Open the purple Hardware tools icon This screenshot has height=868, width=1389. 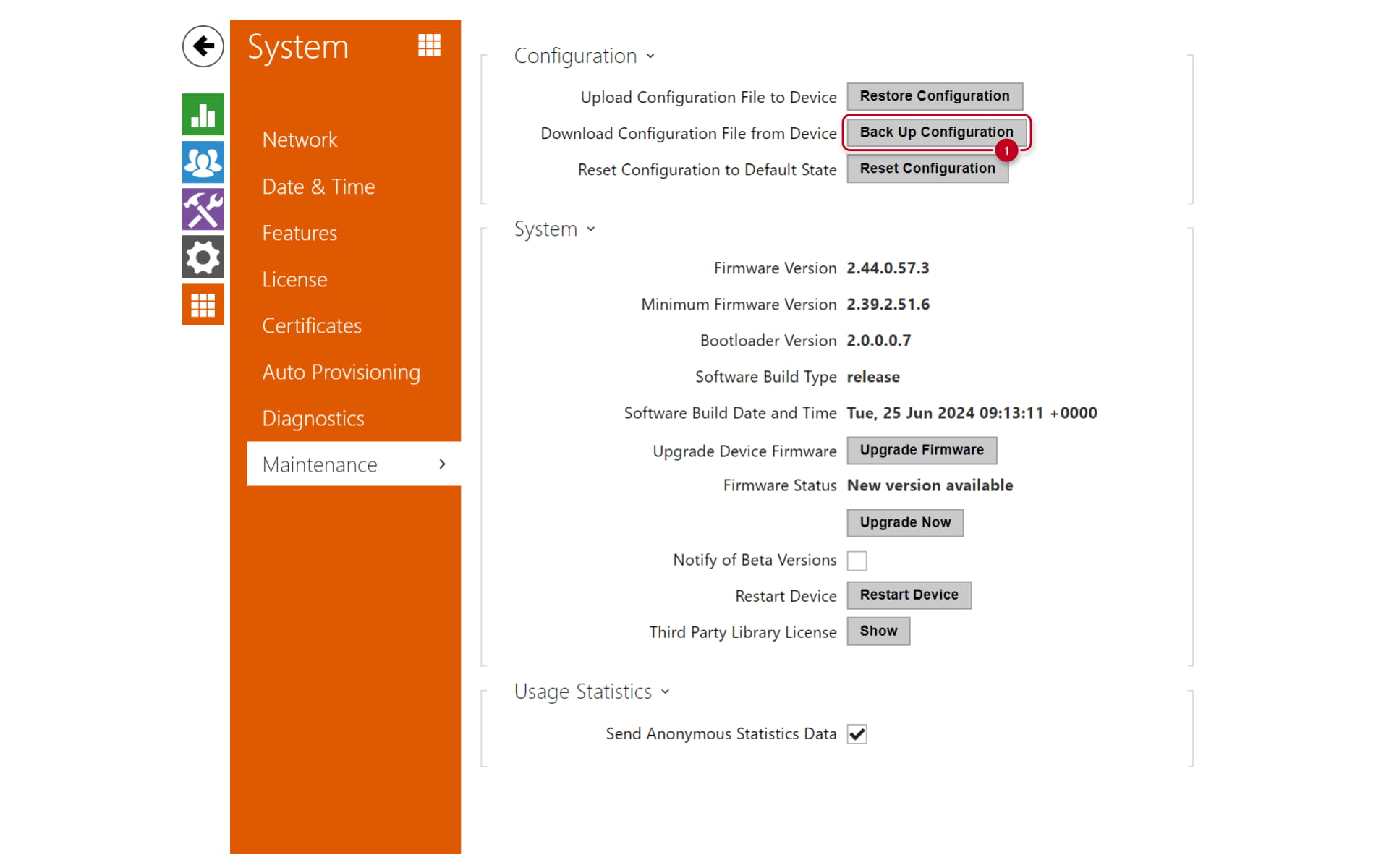click(203, 209)
